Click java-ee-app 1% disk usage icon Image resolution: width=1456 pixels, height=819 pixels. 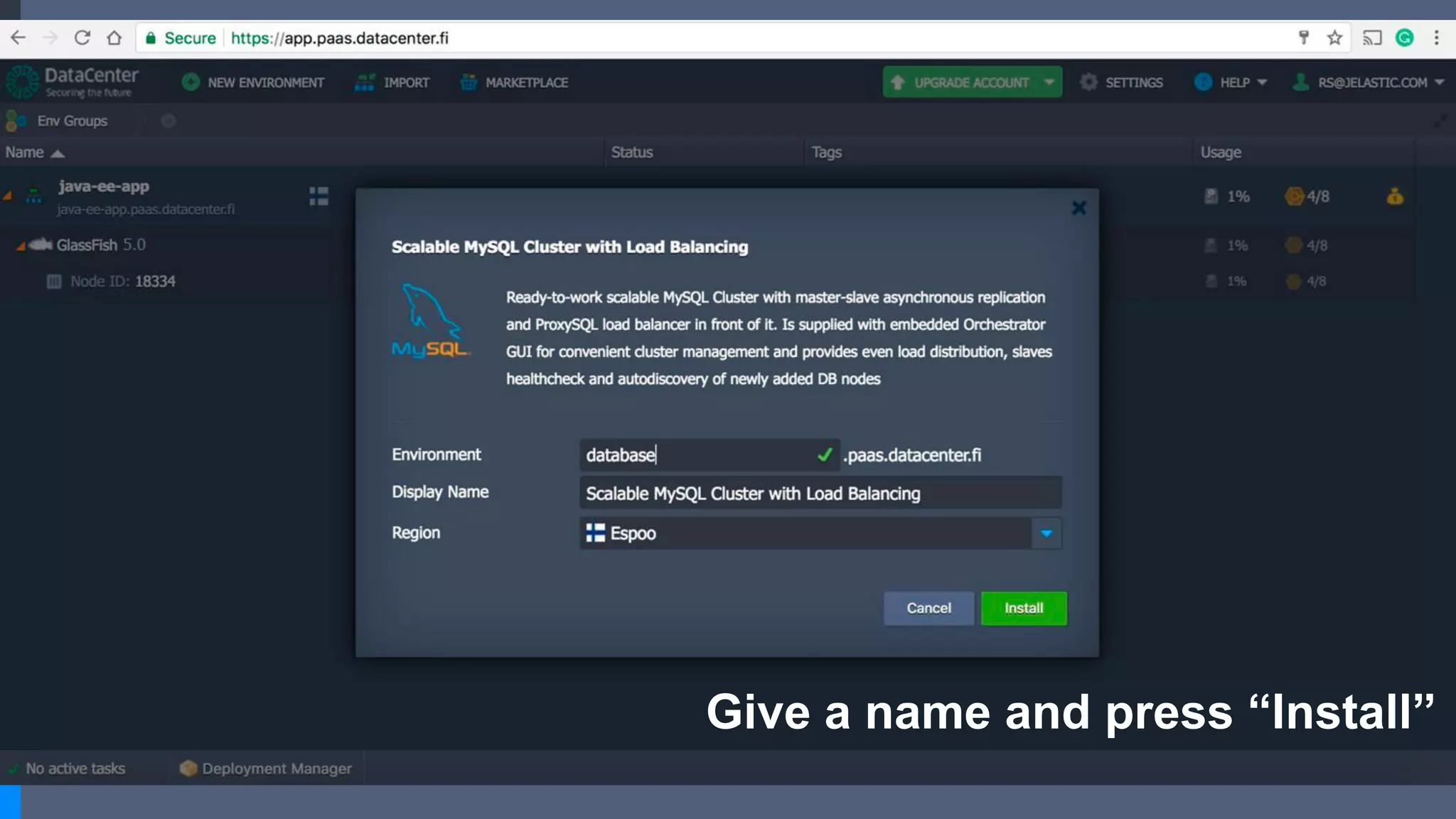[1211, 196]
